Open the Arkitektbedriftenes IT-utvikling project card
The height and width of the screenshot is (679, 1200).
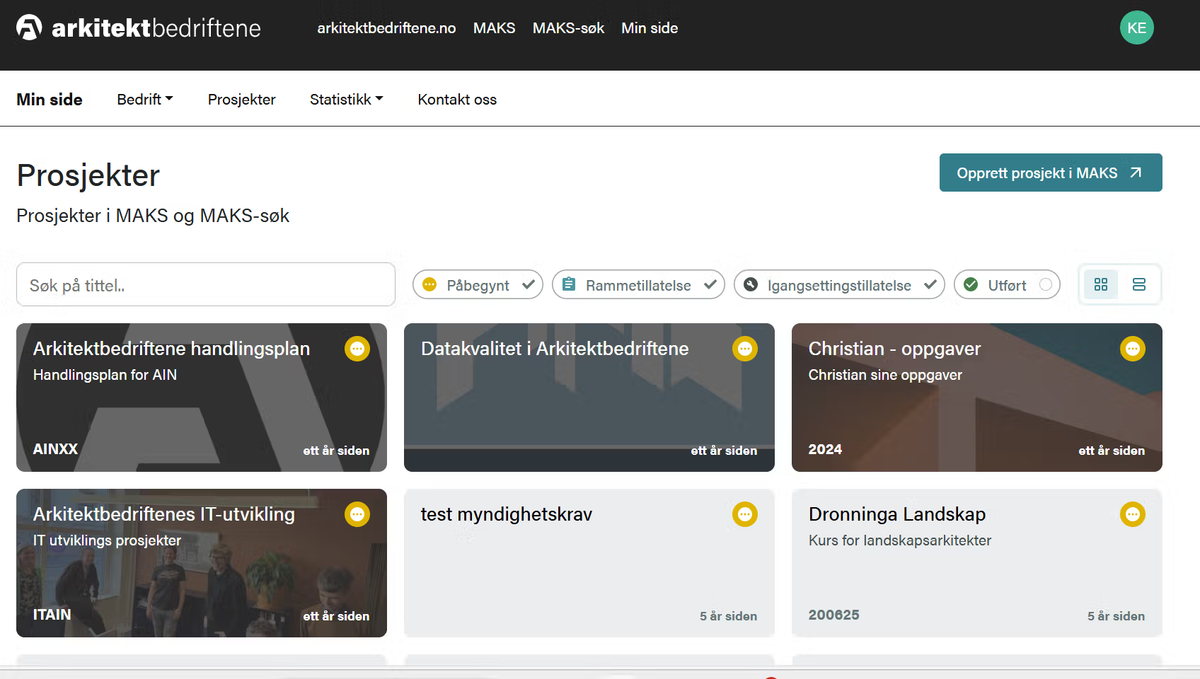[x=200, y=563]
